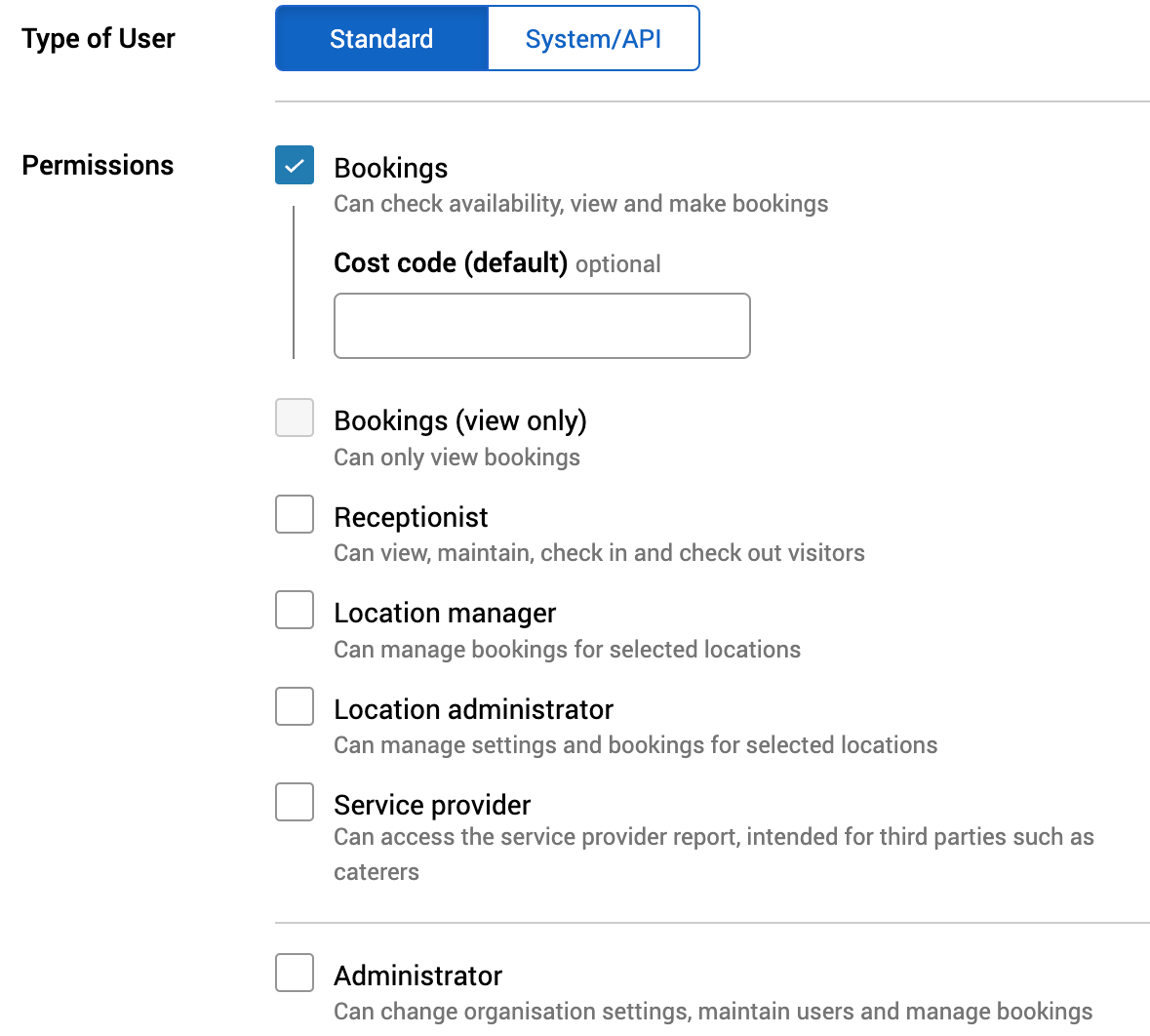Image resolution: width=1150 pixels, height=1036 pixels.
Task: Check the Service provider checkbox
Action: (x=294, y=802)
